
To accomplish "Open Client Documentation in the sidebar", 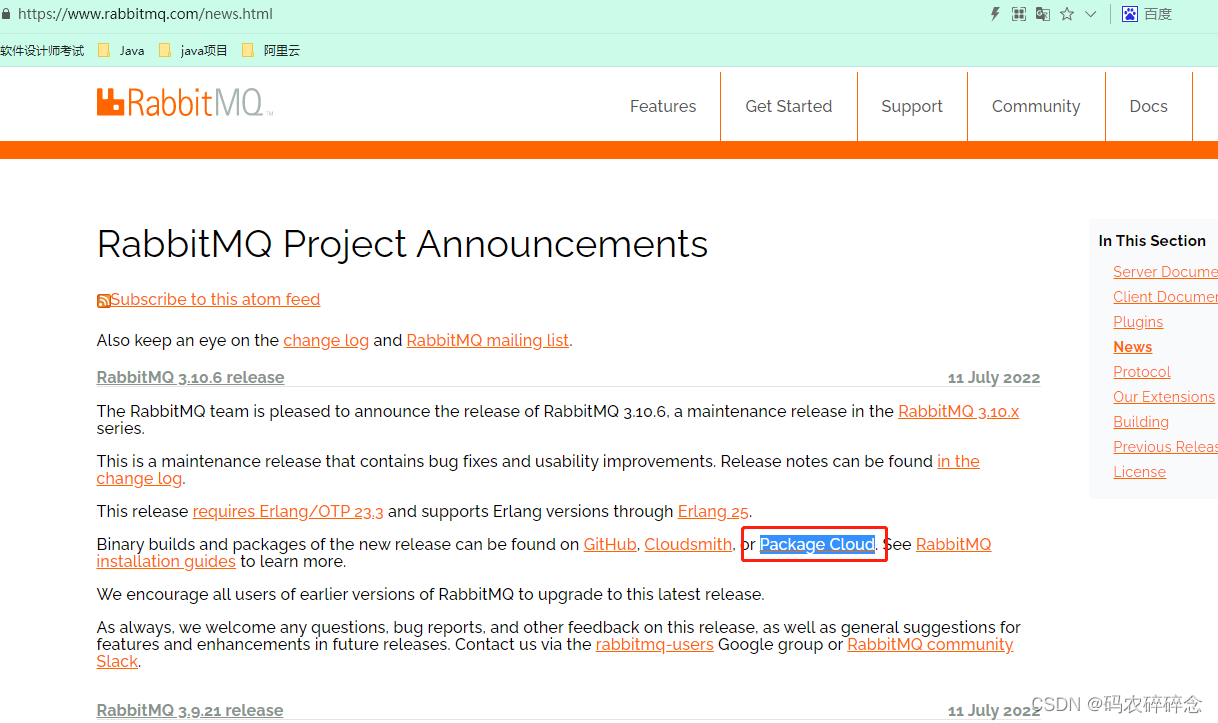I will pyautogui.click(x=1165, y=297).
